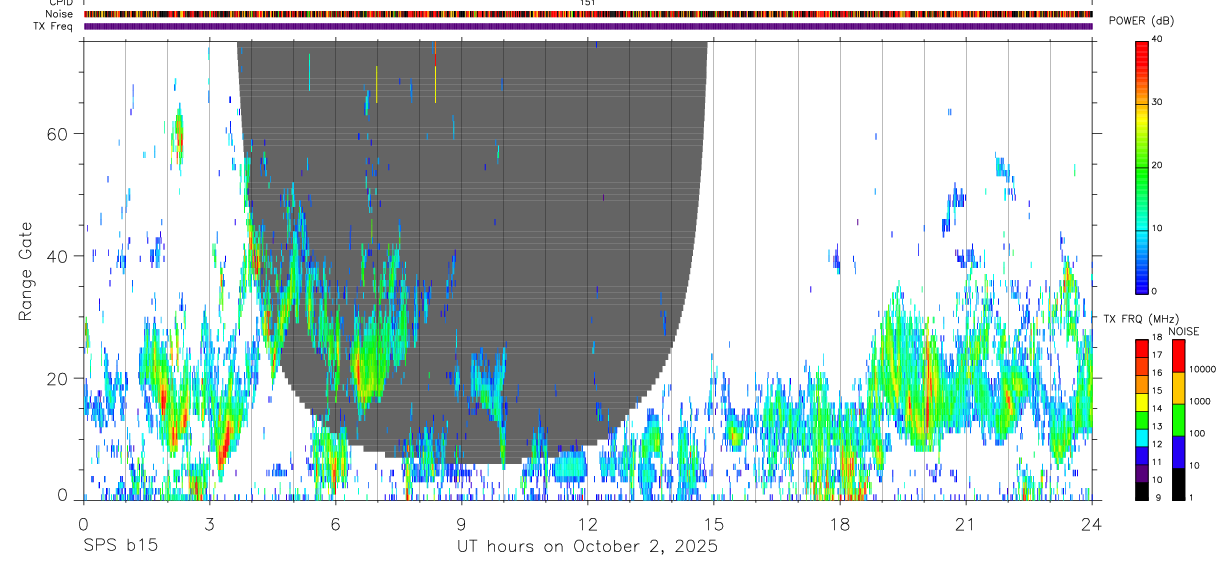
Task: Click the 1 value on noise legend
Action: (x=1190, y=497)
